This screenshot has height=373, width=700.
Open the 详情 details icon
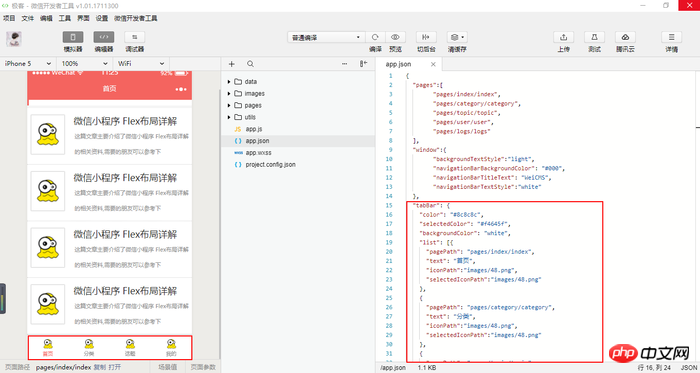point(671,37)
